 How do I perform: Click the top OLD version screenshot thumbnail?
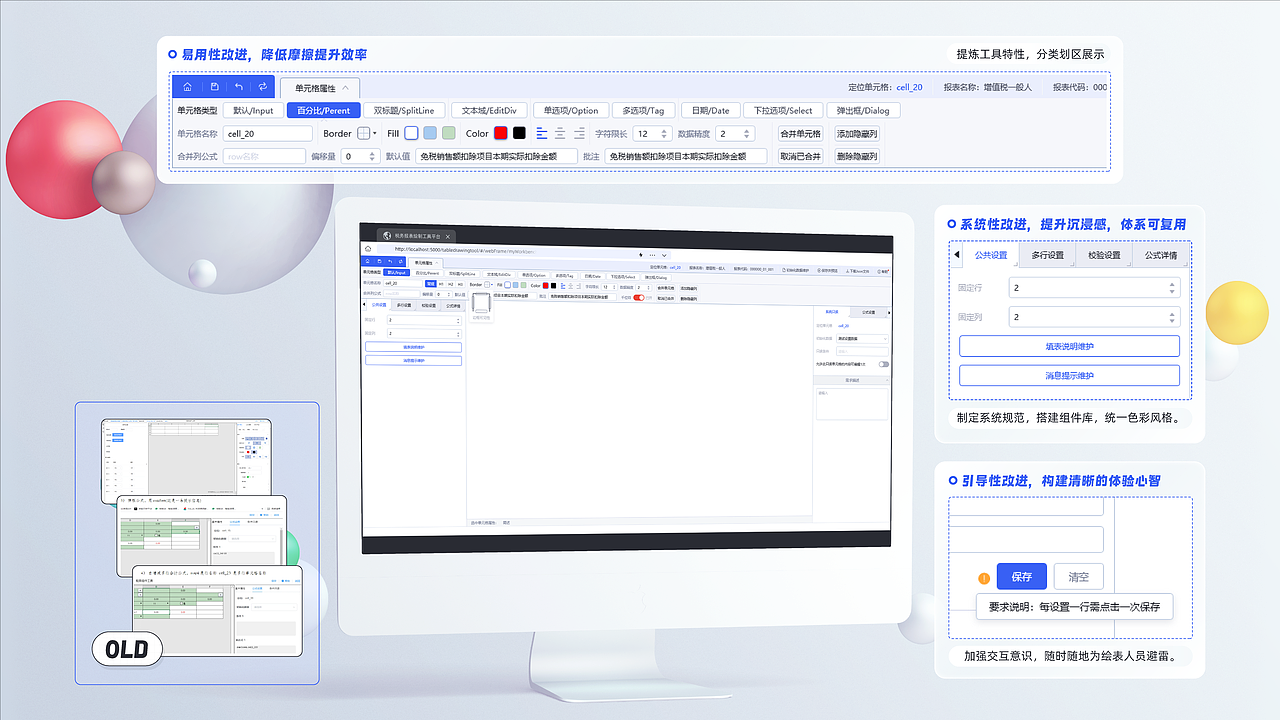tap(187, 461)
